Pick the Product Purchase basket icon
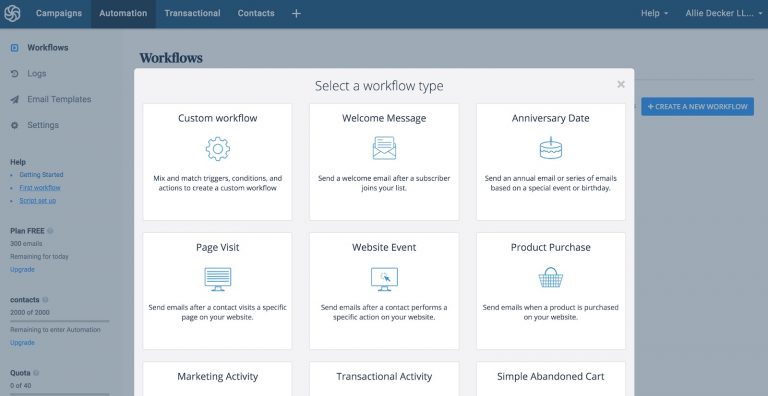This screenshot has height=396, width=768. coord(551,277)
